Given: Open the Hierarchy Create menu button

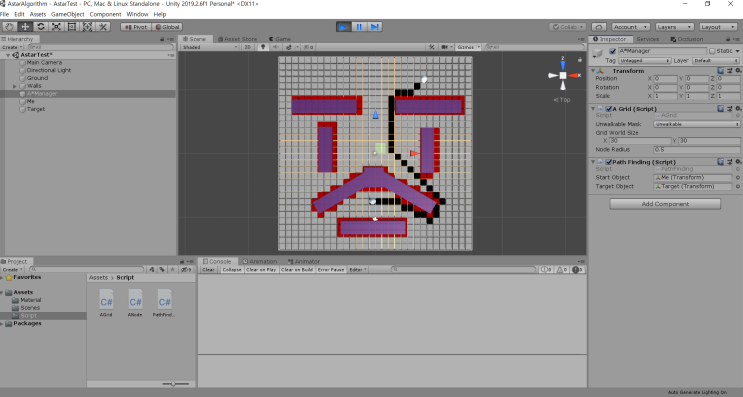Looking at the screenshot, I should pyautogui.click(x=11, y=47).
